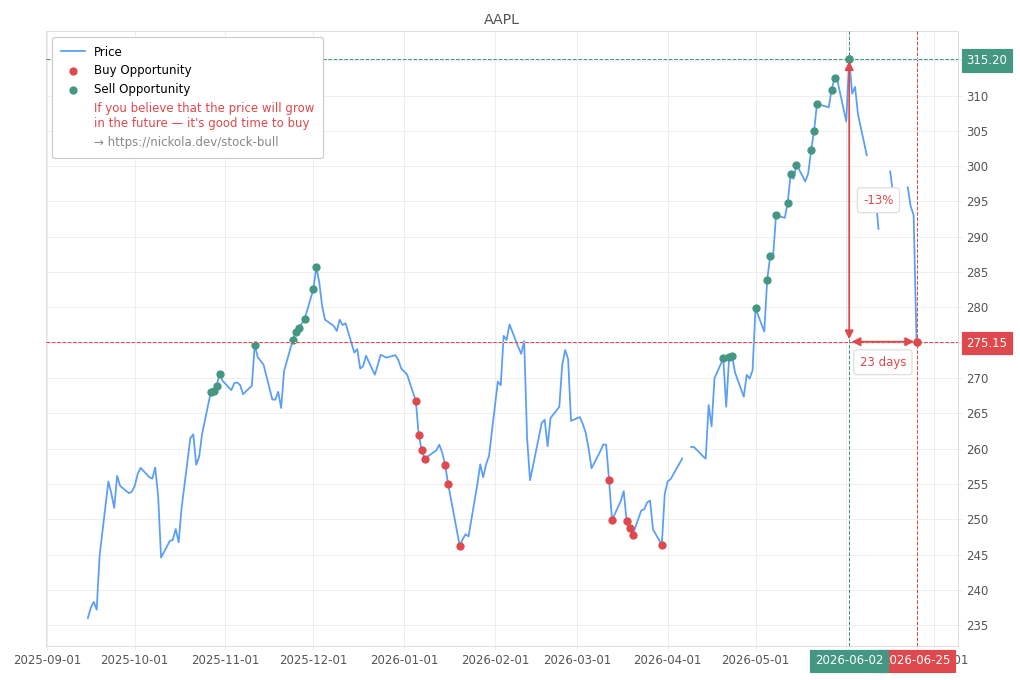The height and width of the screenshot is (680, 1020).
Task: Click the 2026-05-01 axis label
Action: point(755,660)
